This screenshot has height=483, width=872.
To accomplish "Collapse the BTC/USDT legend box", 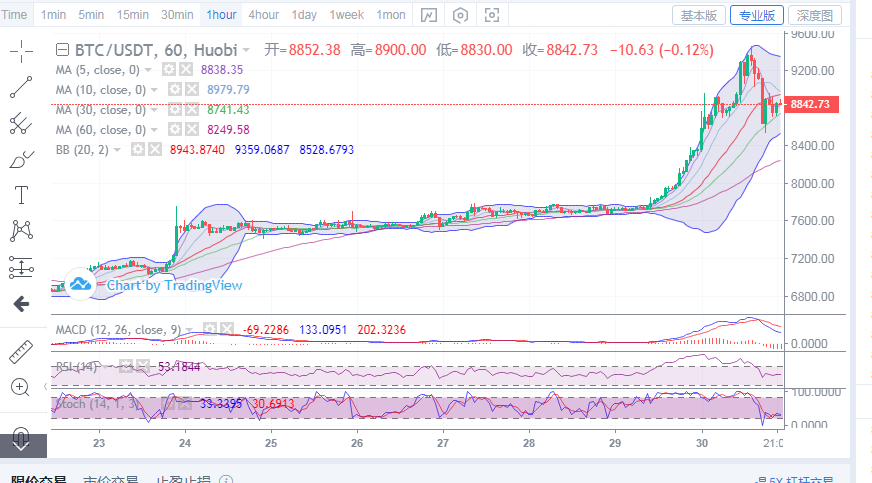I will (62, 50).
